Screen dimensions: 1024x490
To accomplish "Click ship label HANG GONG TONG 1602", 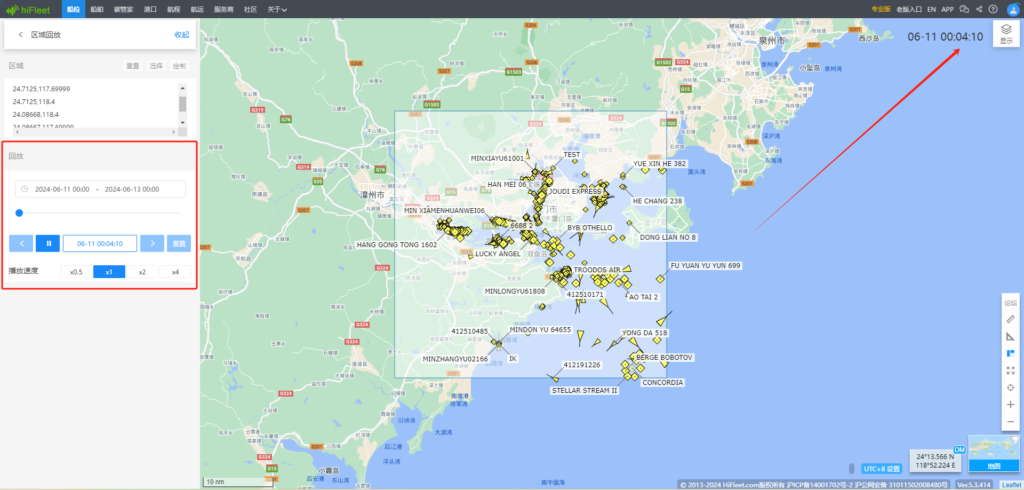I will coord(396,244).
